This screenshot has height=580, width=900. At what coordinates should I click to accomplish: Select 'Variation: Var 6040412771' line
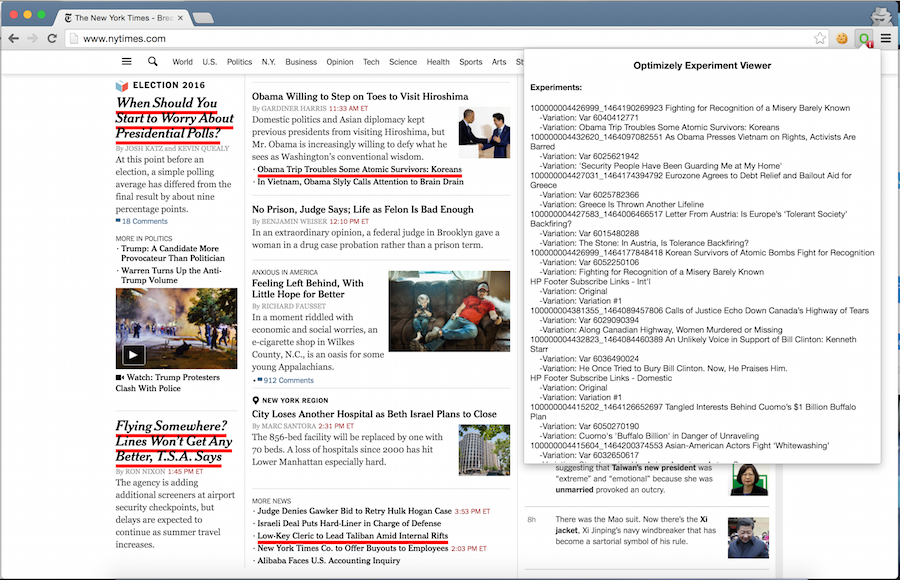pos(589,118)
